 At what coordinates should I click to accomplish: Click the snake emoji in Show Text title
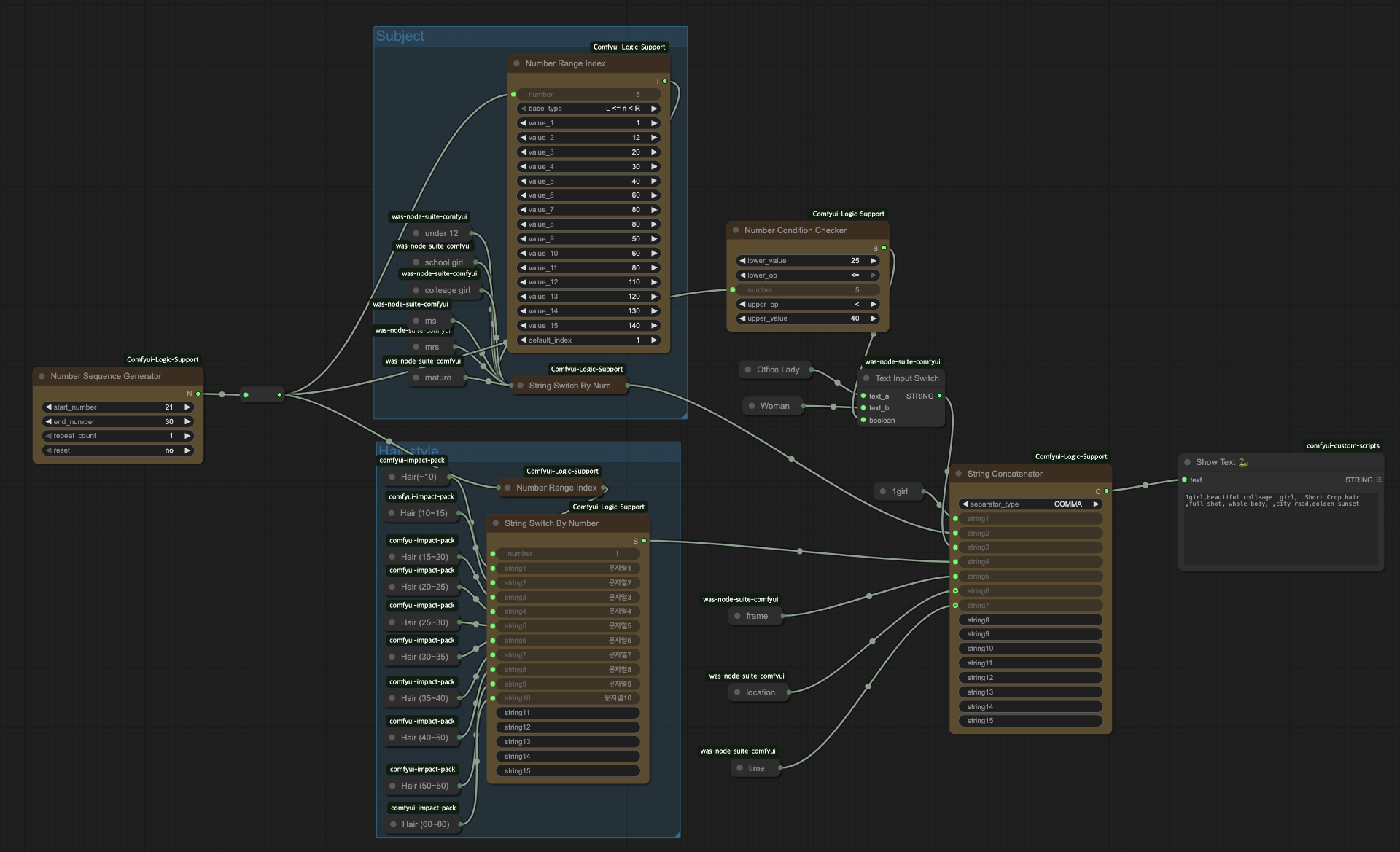[x=1243, y=462]
